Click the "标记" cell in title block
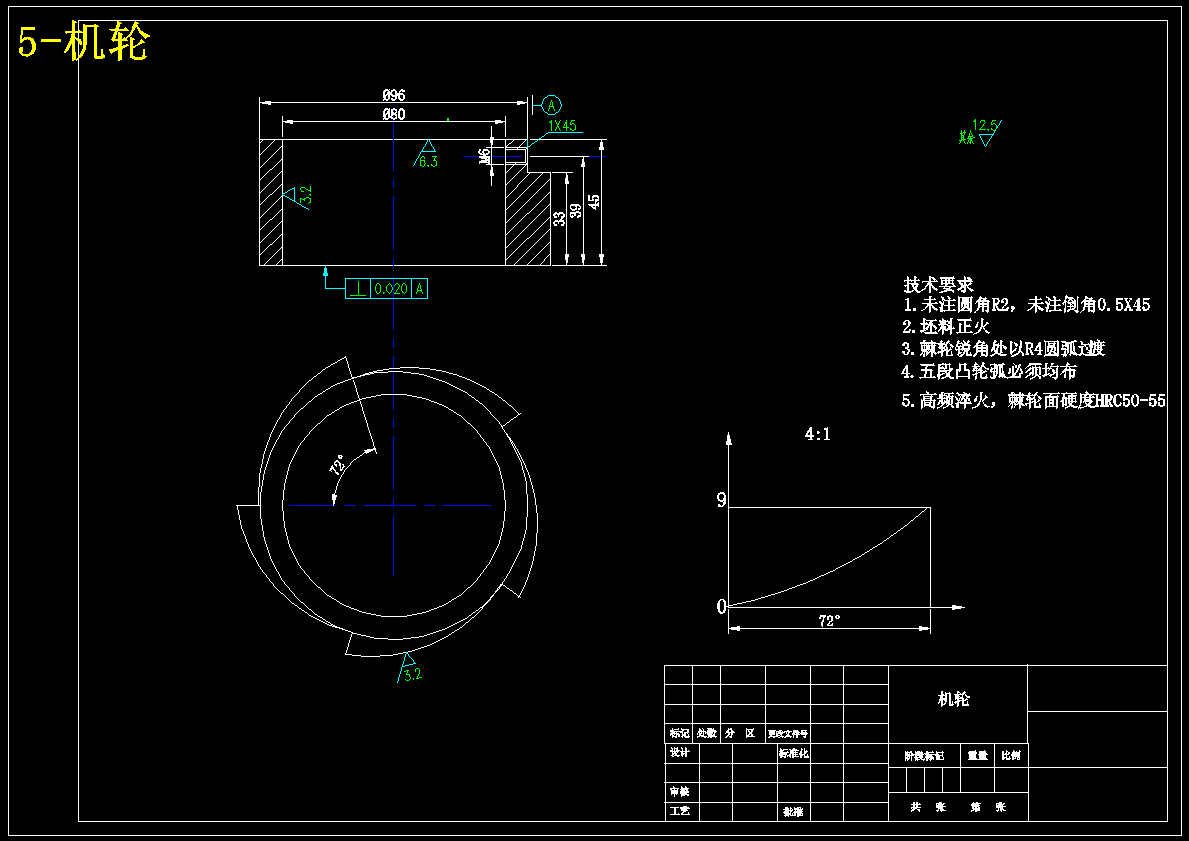Image resolution: width=1189 pixels, height=841 pixels. (x=679, y=733)
